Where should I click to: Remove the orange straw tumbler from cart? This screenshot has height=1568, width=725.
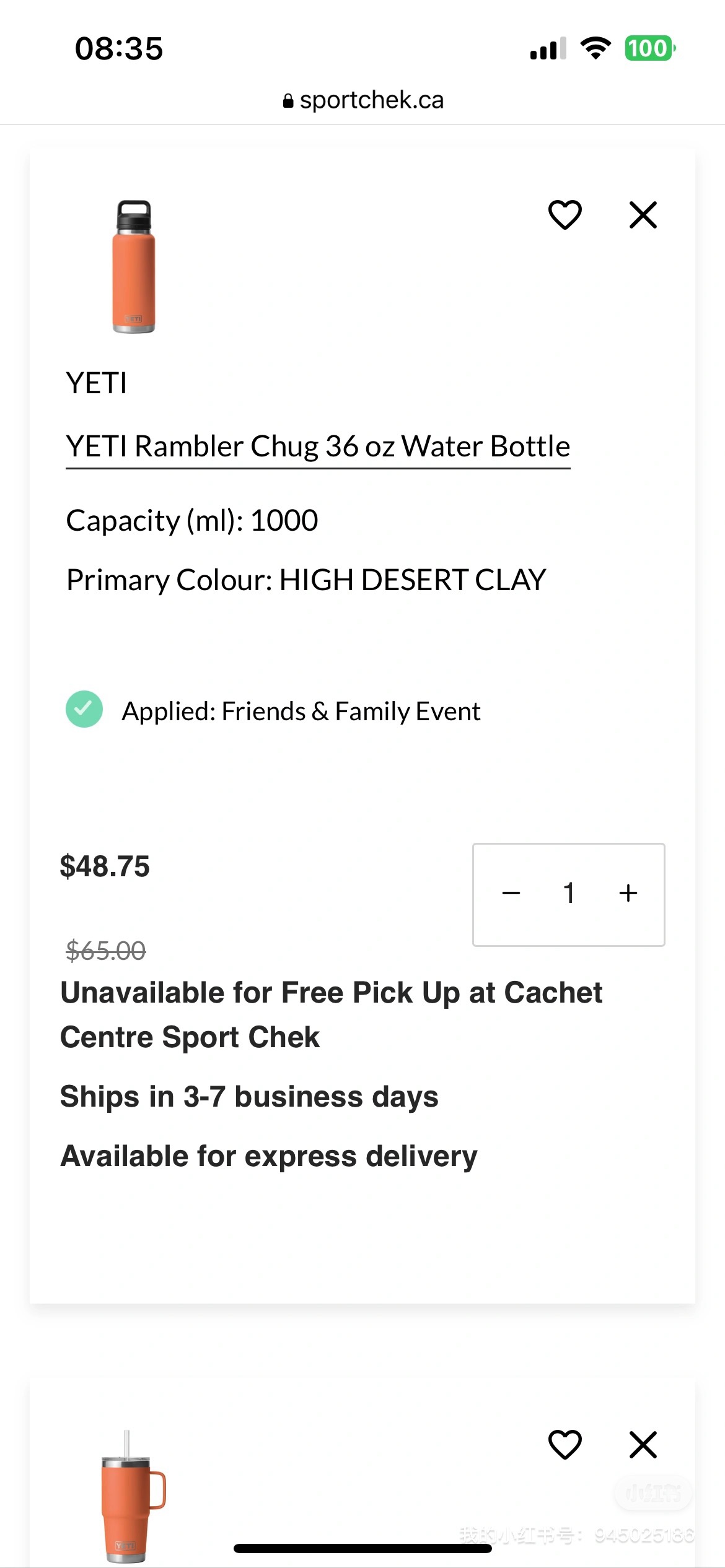tap(643, 1445)
